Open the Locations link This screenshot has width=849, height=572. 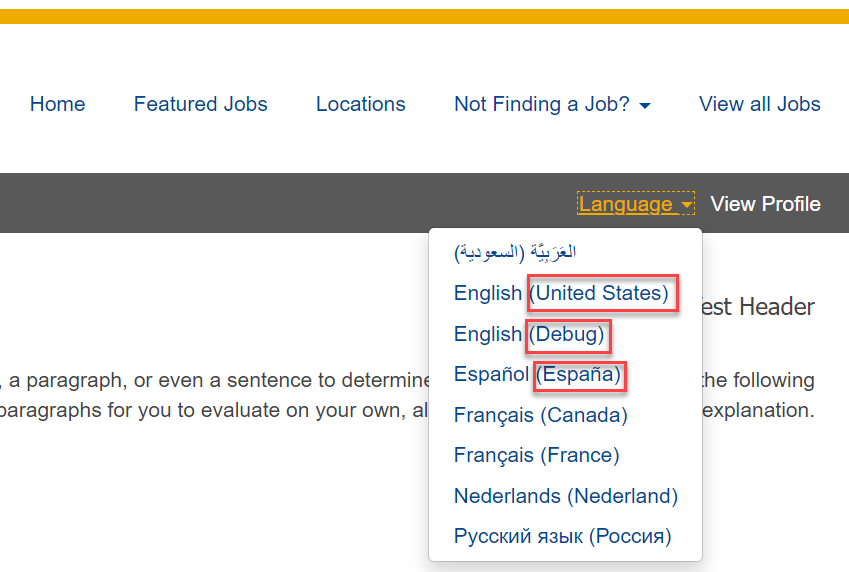click(x=361, y=104)
